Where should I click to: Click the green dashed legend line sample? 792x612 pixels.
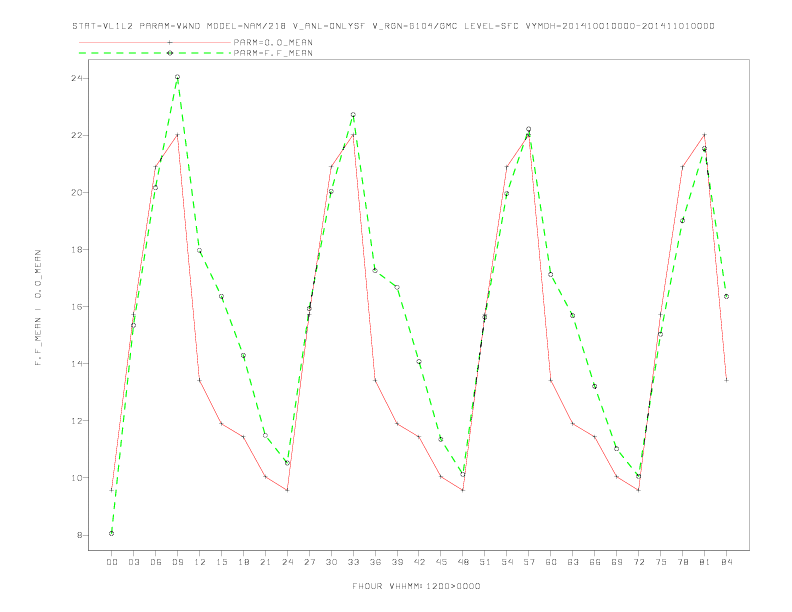pyautogui.click(x=155, y=53)
